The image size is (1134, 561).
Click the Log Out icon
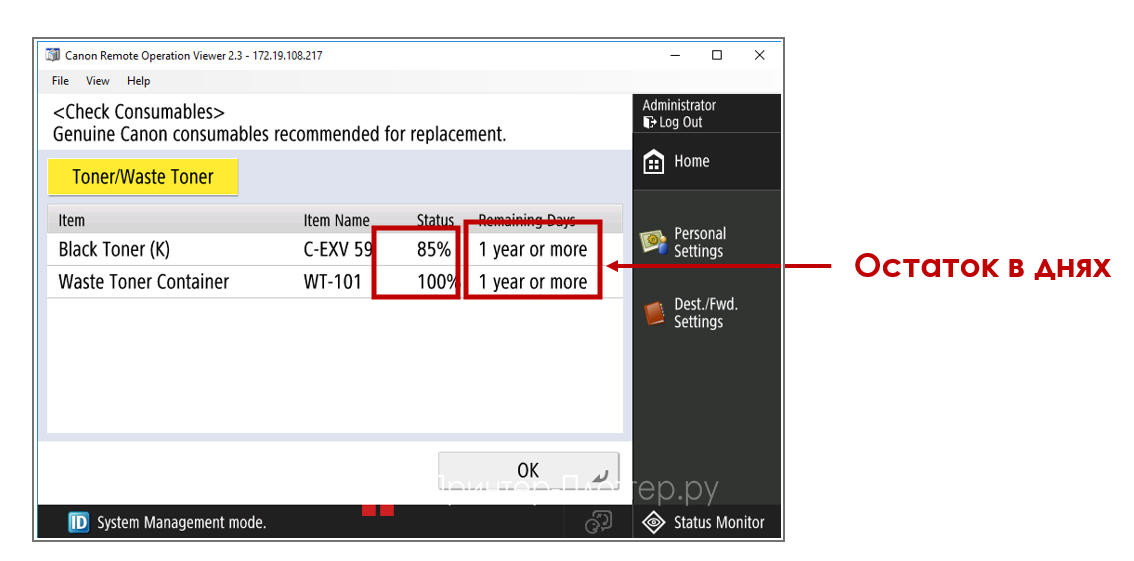pyautogui.click(x=649, y=123)
